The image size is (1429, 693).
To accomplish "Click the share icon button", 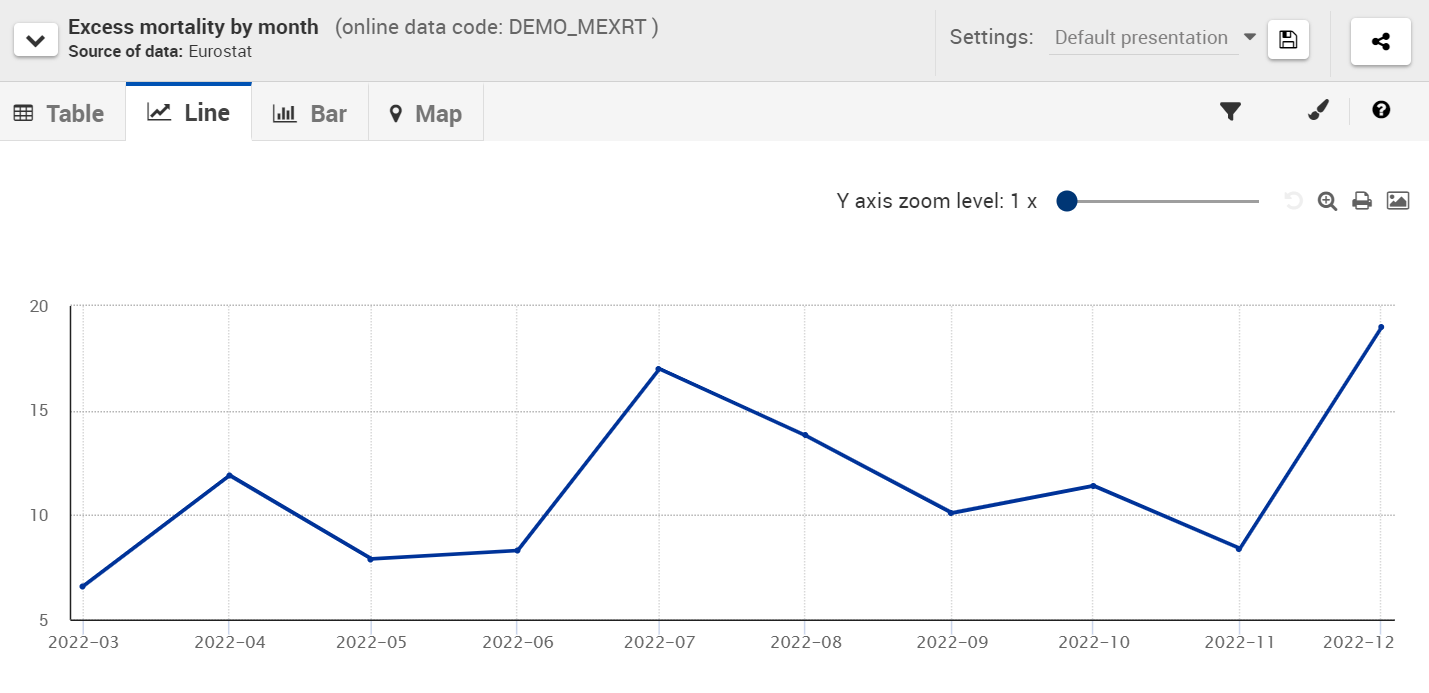I will pos(1380,41).
